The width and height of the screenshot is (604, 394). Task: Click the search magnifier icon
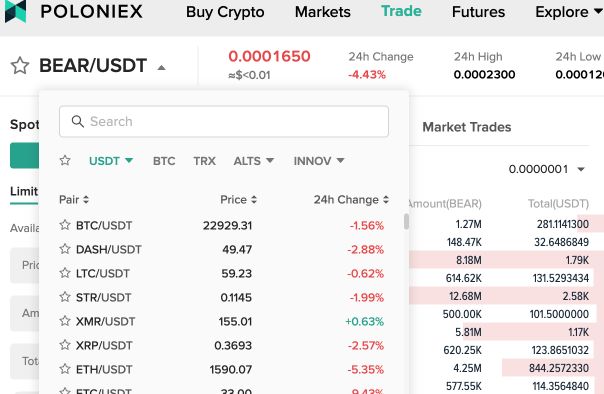(77, 121)
